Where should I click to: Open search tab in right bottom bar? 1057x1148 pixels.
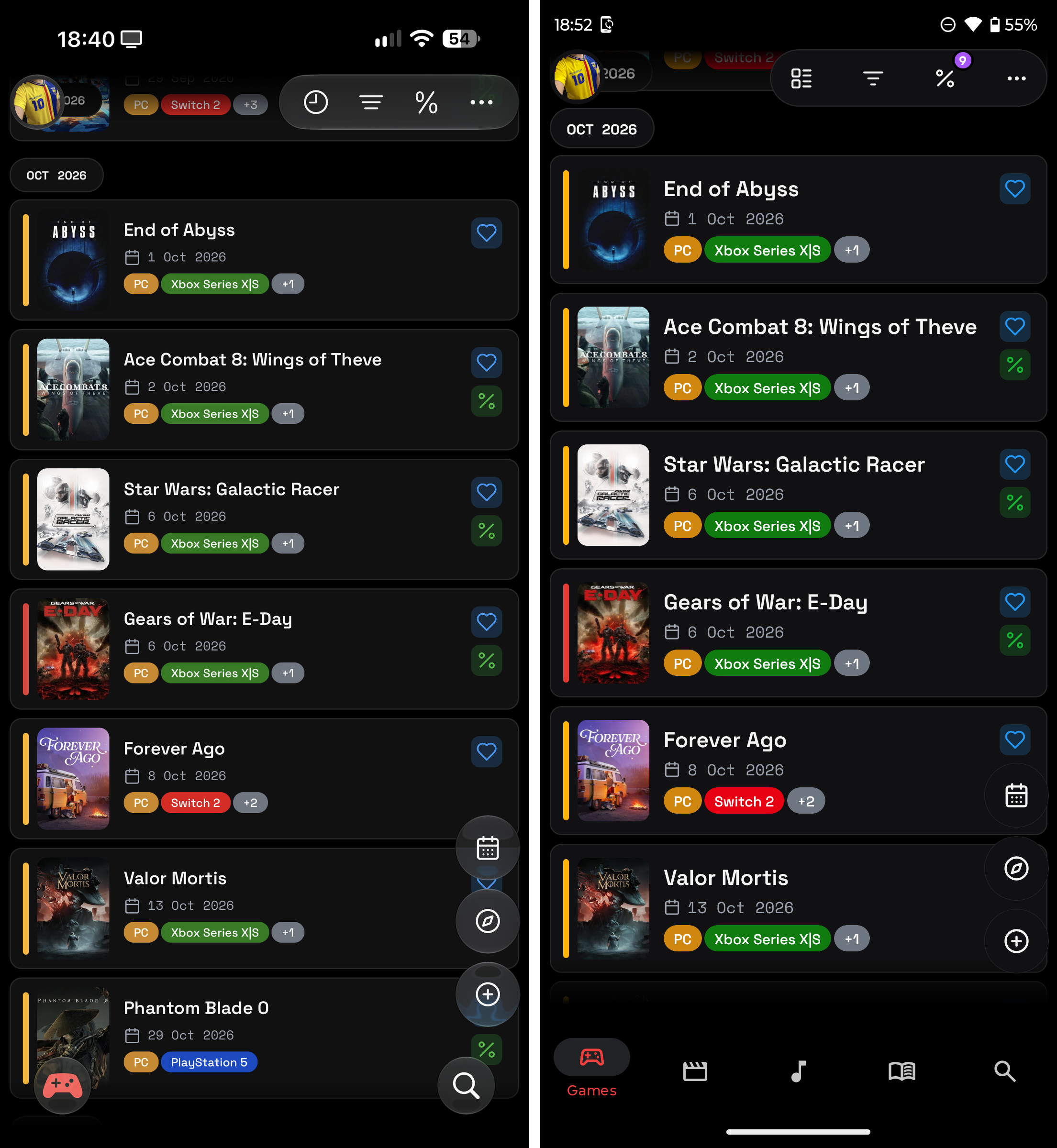[1005, 1071]
